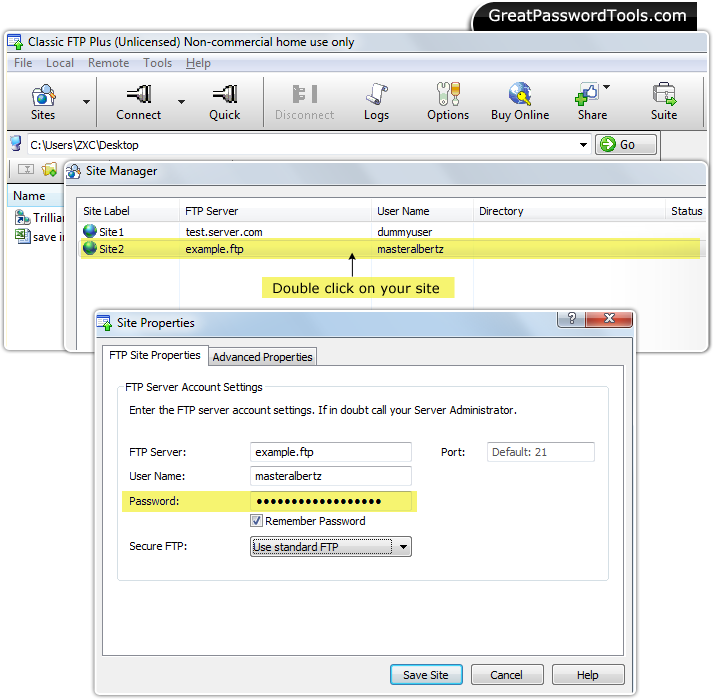Select Site1 row in Site Manager
This screenshot has height=699, width=713.
coord(391,232)
